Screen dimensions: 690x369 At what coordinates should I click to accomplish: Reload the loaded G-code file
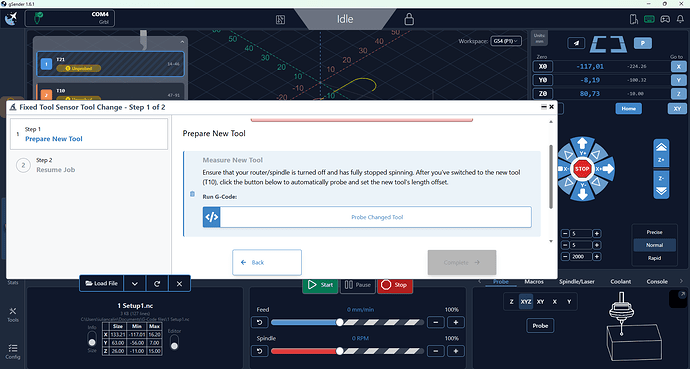click(157, 284)
